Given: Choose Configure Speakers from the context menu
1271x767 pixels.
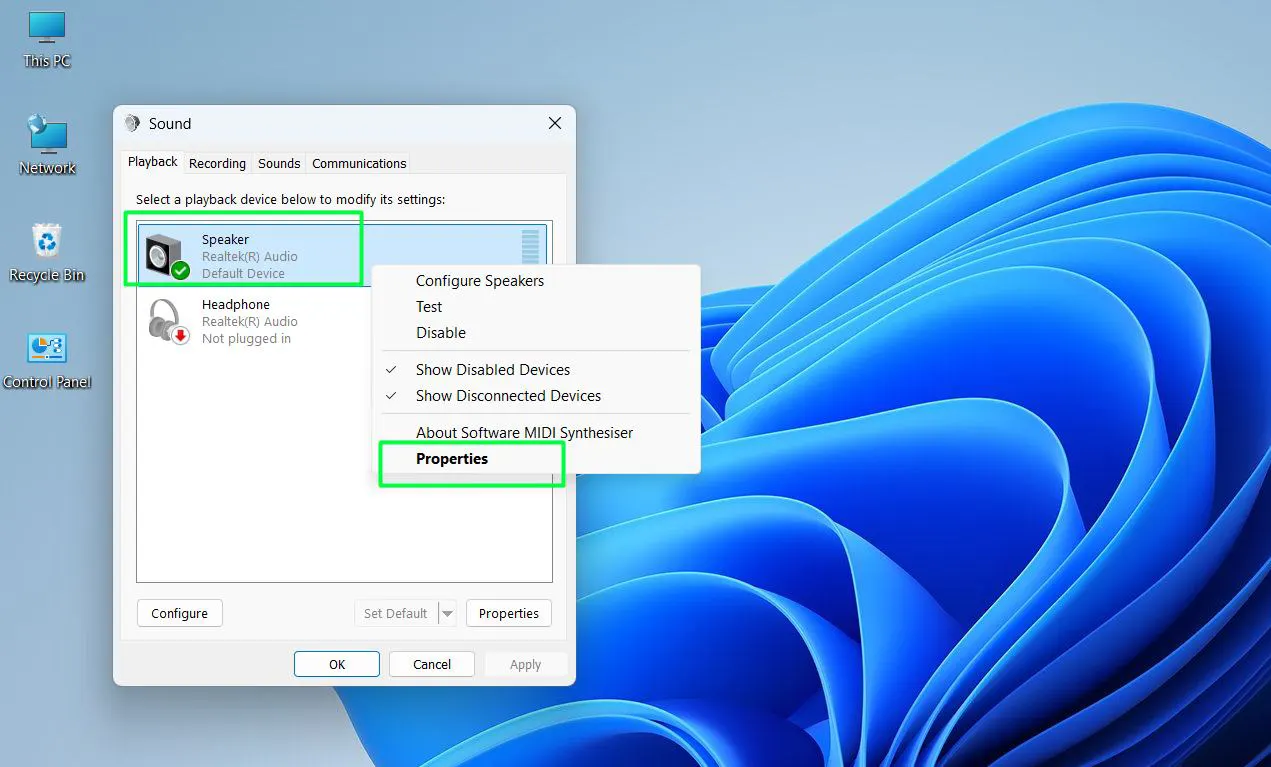Looking at the screenshot, I should pyautogui.click(x=479, y=281).
